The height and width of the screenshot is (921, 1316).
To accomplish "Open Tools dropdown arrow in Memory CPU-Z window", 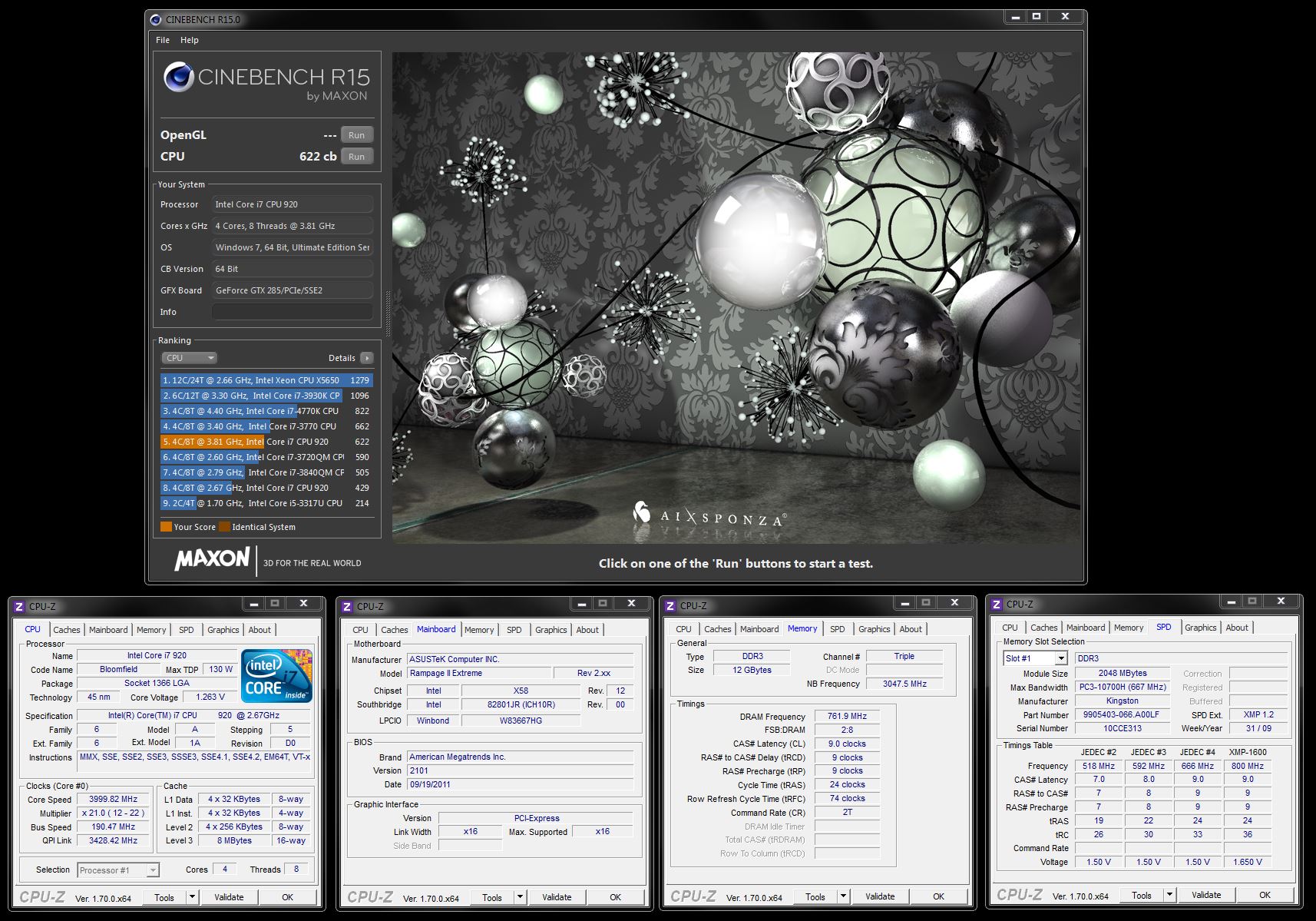I will (x=844, y=896).
